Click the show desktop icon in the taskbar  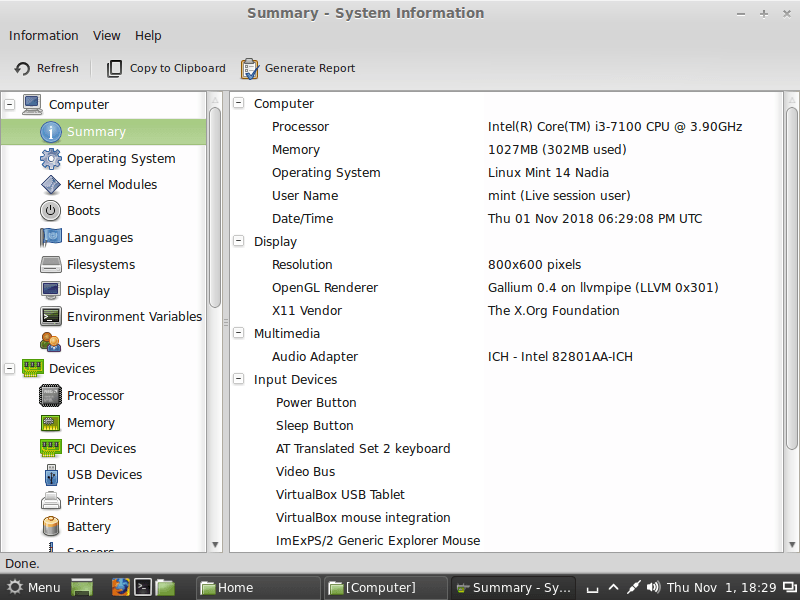tap(82, 588)
